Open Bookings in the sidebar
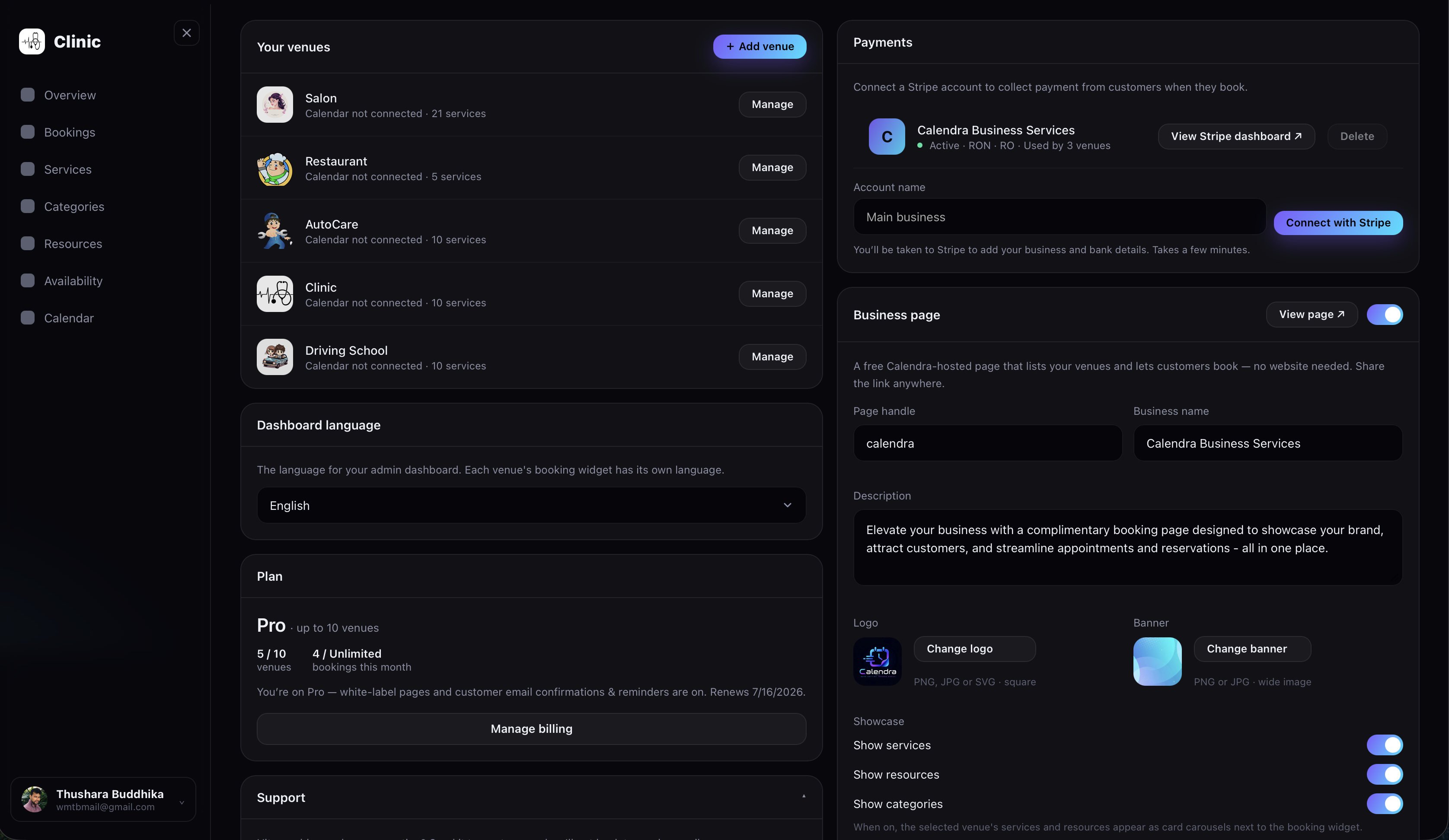Viewport: 1449px width, 840px height. [x=70, y=132]
